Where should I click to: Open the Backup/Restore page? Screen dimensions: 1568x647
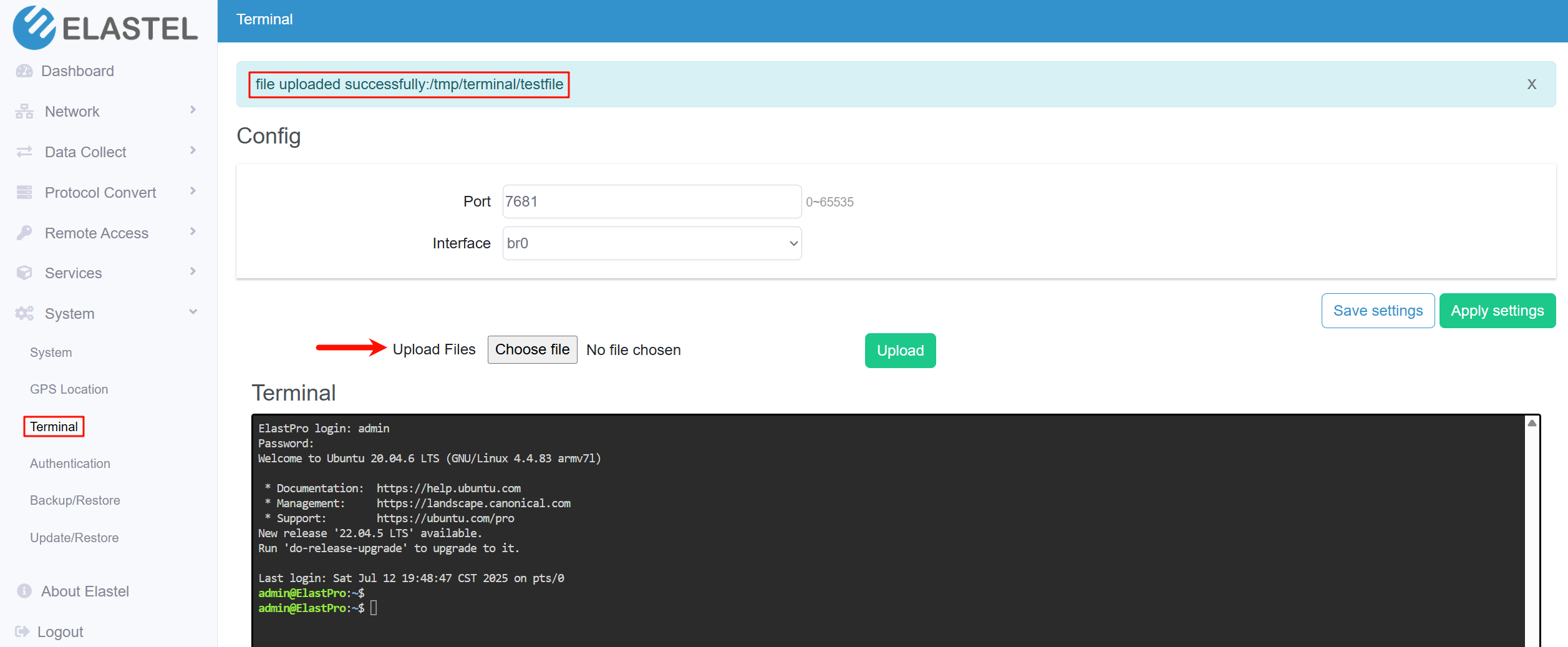75,500
